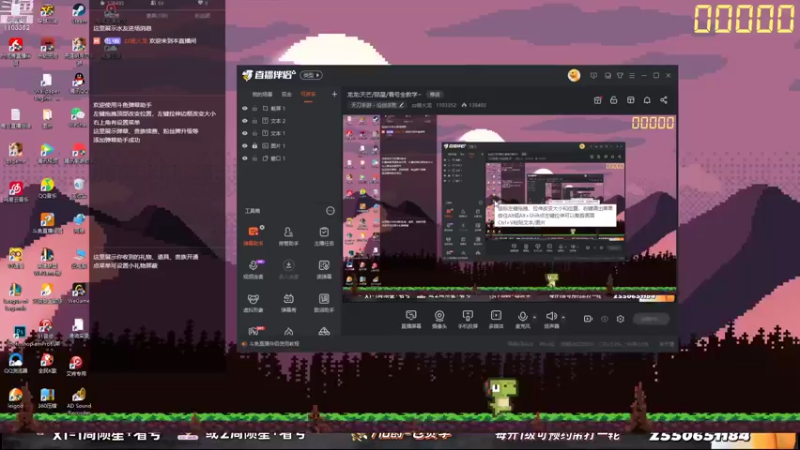Image resolution: width=800 pixels, height=450 pixels.
Task: Open the gift box icon with red dot
Action: [x=597, y=100]
